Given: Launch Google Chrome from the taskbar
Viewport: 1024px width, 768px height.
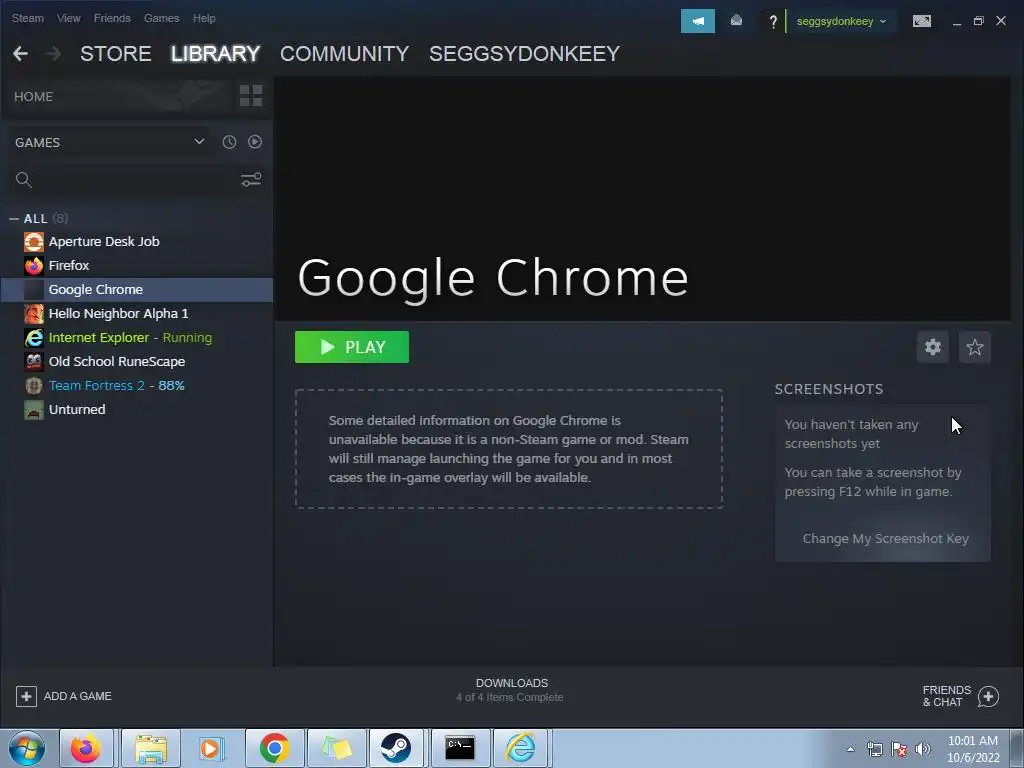Looking at the screenshot, I should 274,748.
